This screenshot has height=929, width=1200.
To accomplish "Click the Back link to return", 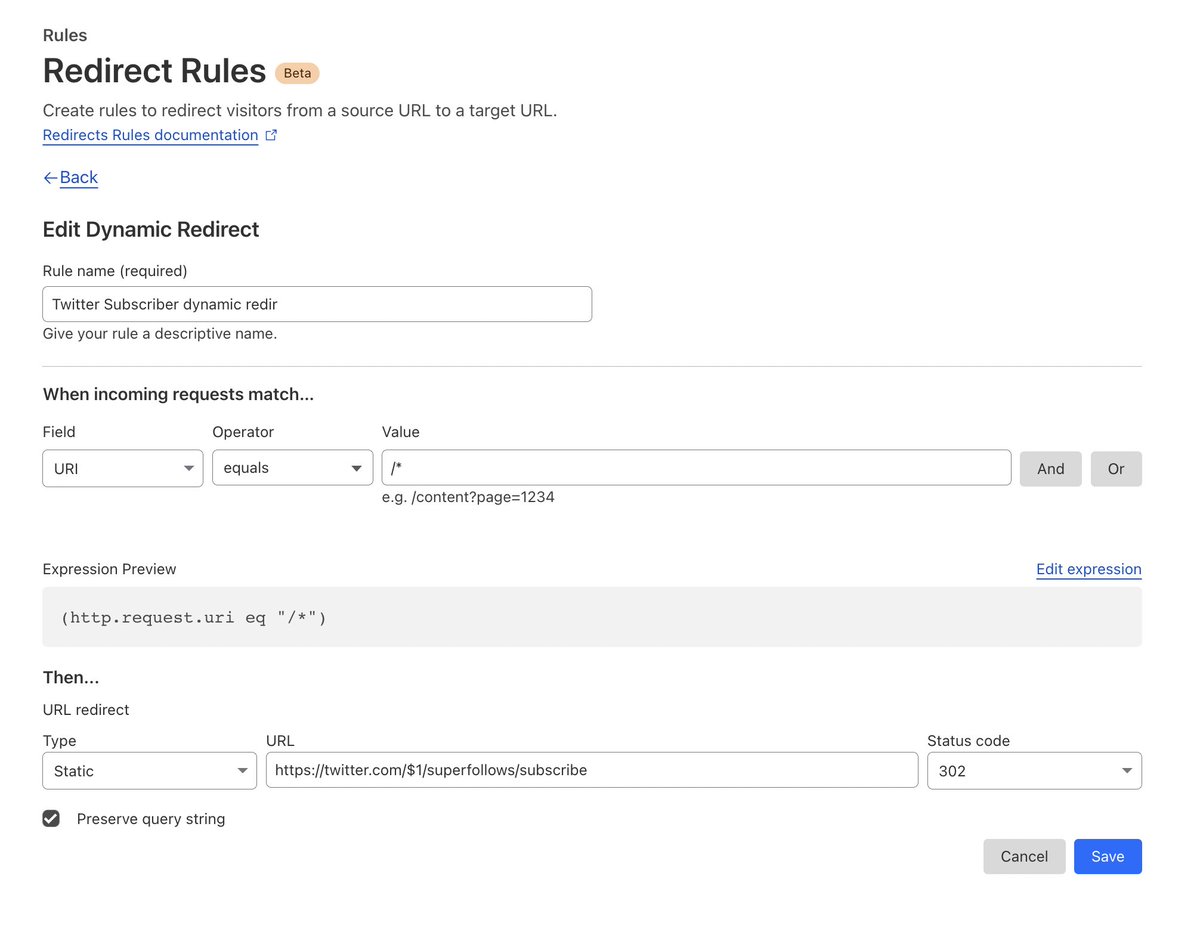I will click(78, 177).
